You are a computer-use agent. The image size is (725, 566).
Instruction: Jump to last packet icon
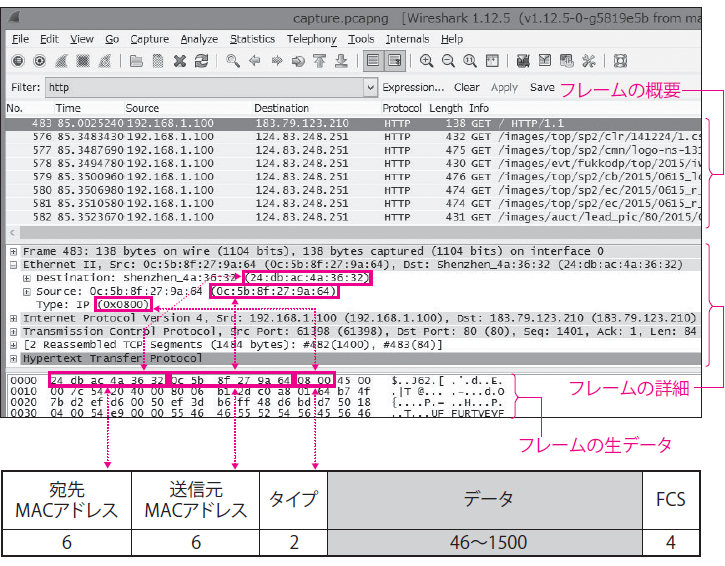pyautogui.click(x=341, y=61)
